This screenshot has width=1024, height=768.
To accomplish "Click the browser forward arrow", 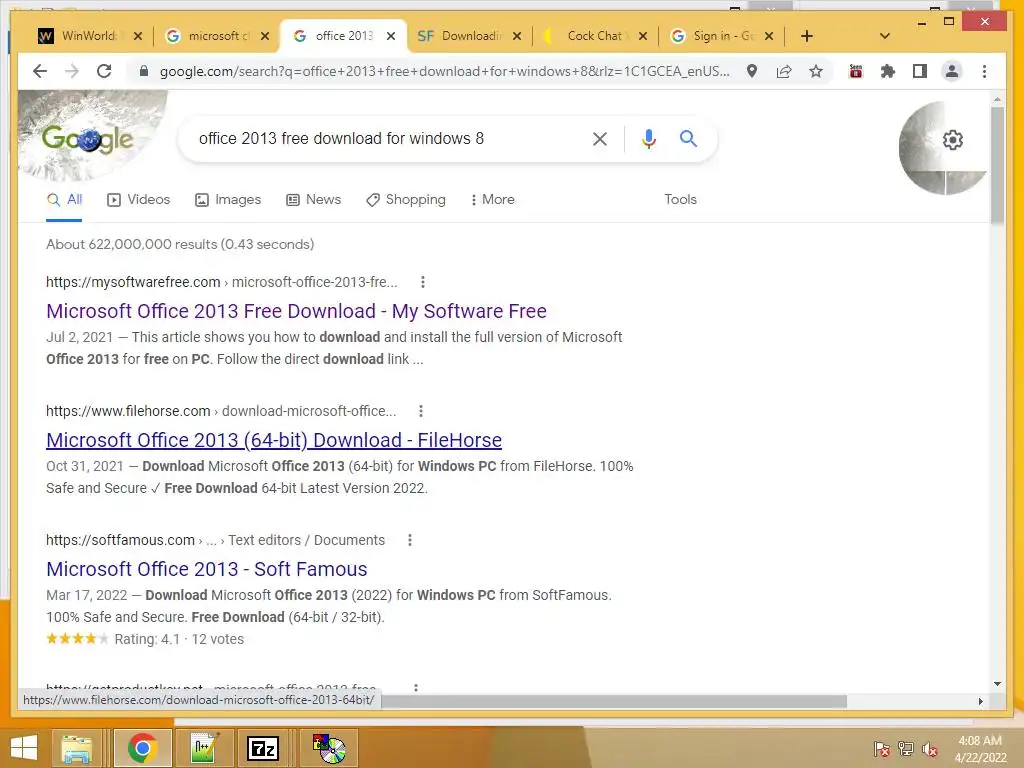I will pyautogui.click(x=72, y=71).
